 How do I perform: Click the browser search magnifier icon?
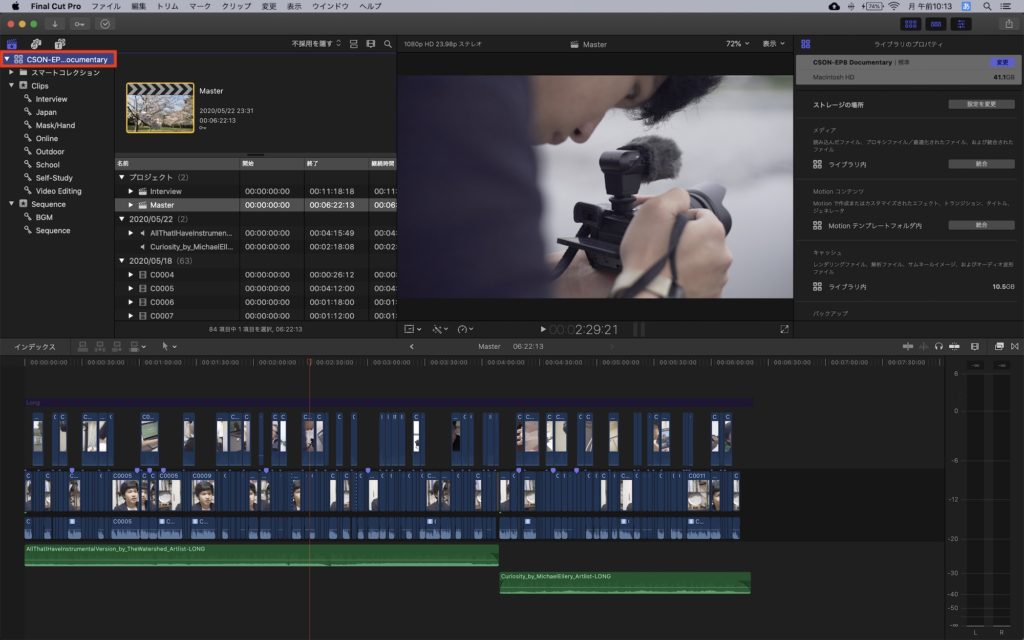coord(387,44)
